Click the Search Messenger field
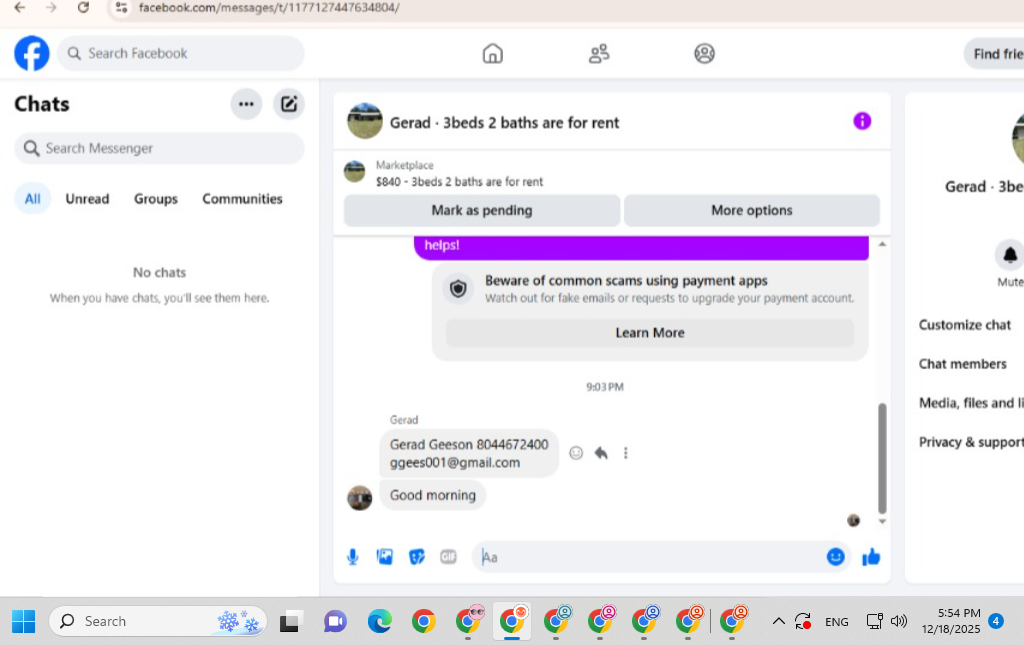The height and width of the screenshot is (645, 1024). pos(159,149)
